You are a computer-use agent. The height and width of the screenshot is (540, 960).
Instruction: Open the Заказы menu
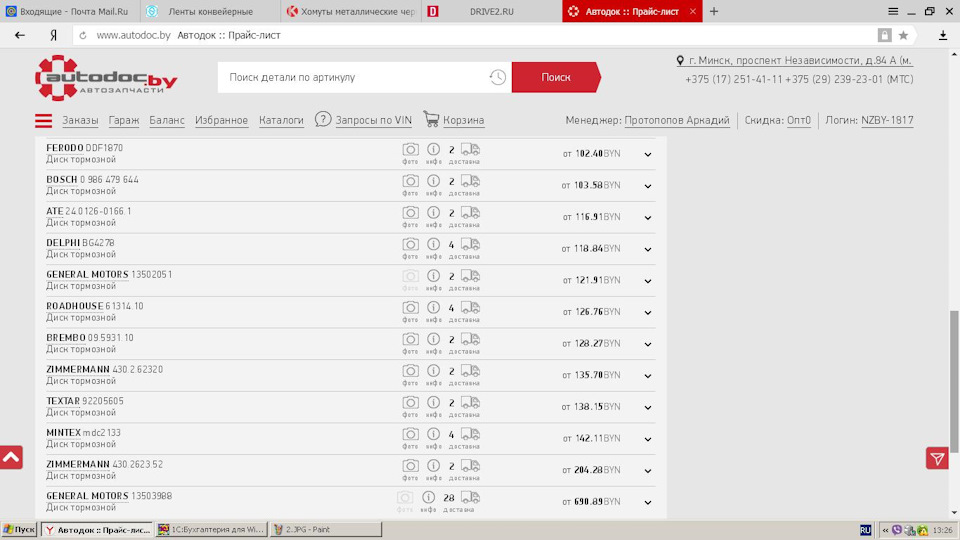[x=80, y=120]
